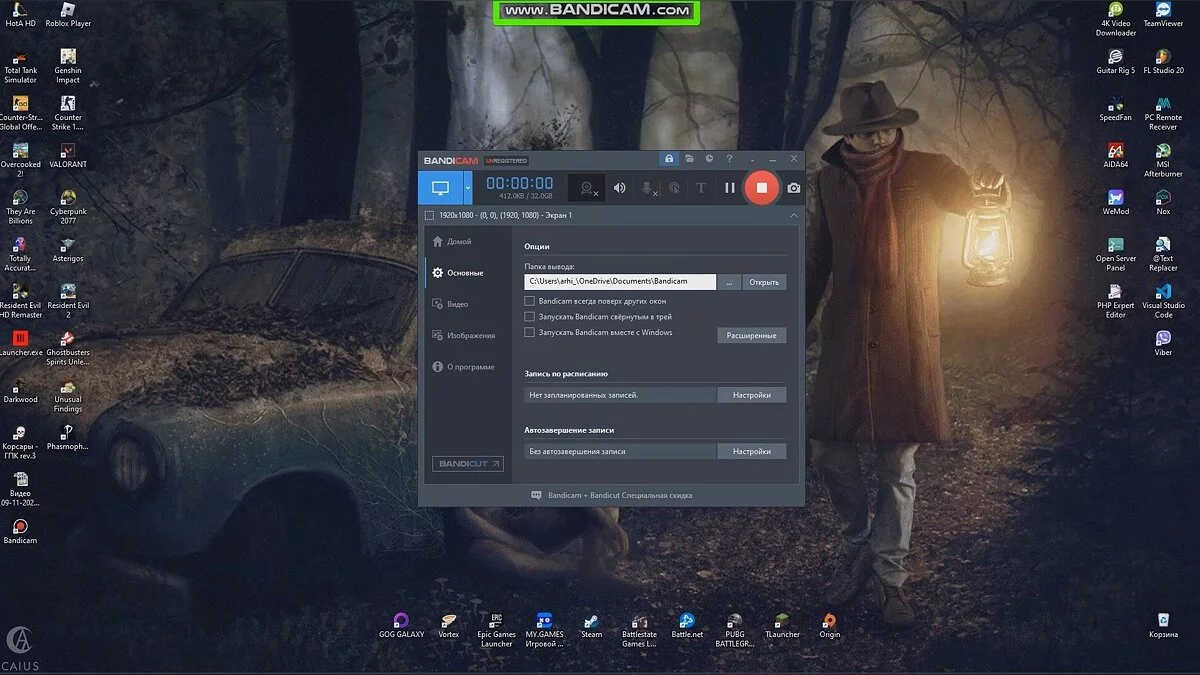Click the red stop recording button
This screenshot has height=675, width=1200.
[x=761, y=187]
